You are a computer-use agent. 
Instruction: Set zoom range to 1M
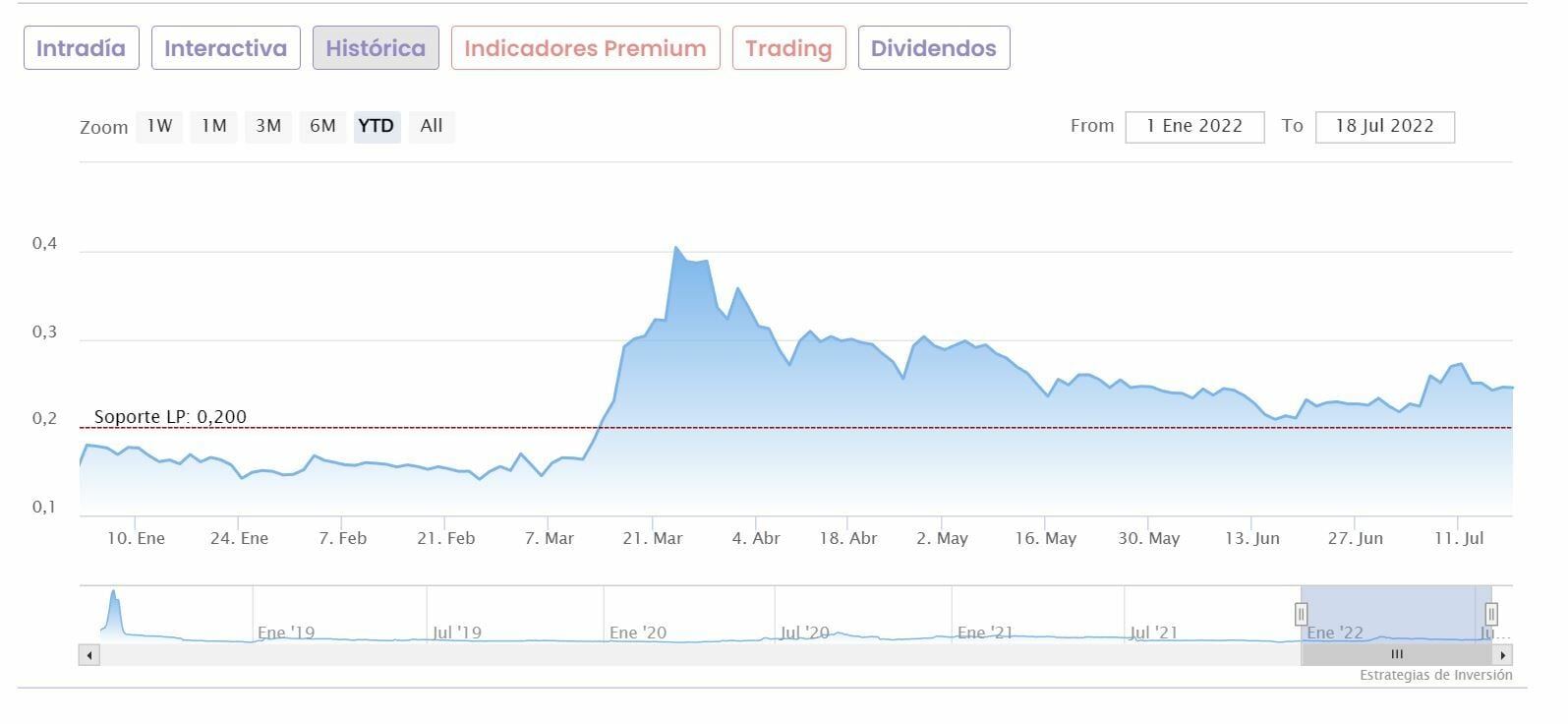coord(213,126)
